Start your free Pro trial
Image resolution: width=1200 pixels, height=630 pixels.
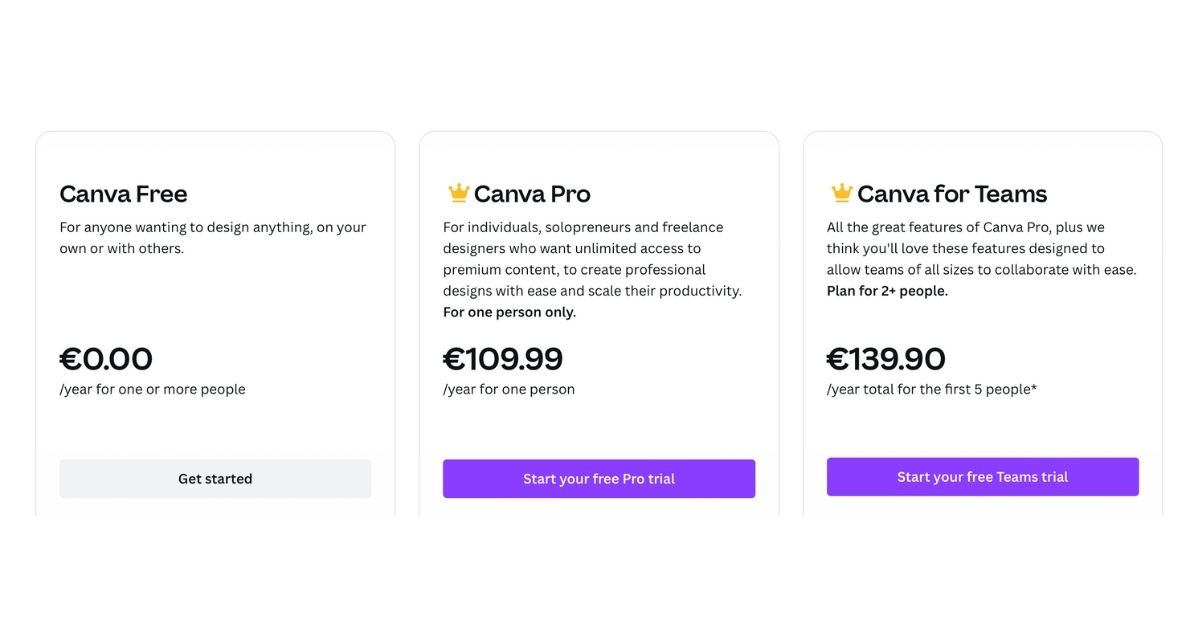(598, 478)
